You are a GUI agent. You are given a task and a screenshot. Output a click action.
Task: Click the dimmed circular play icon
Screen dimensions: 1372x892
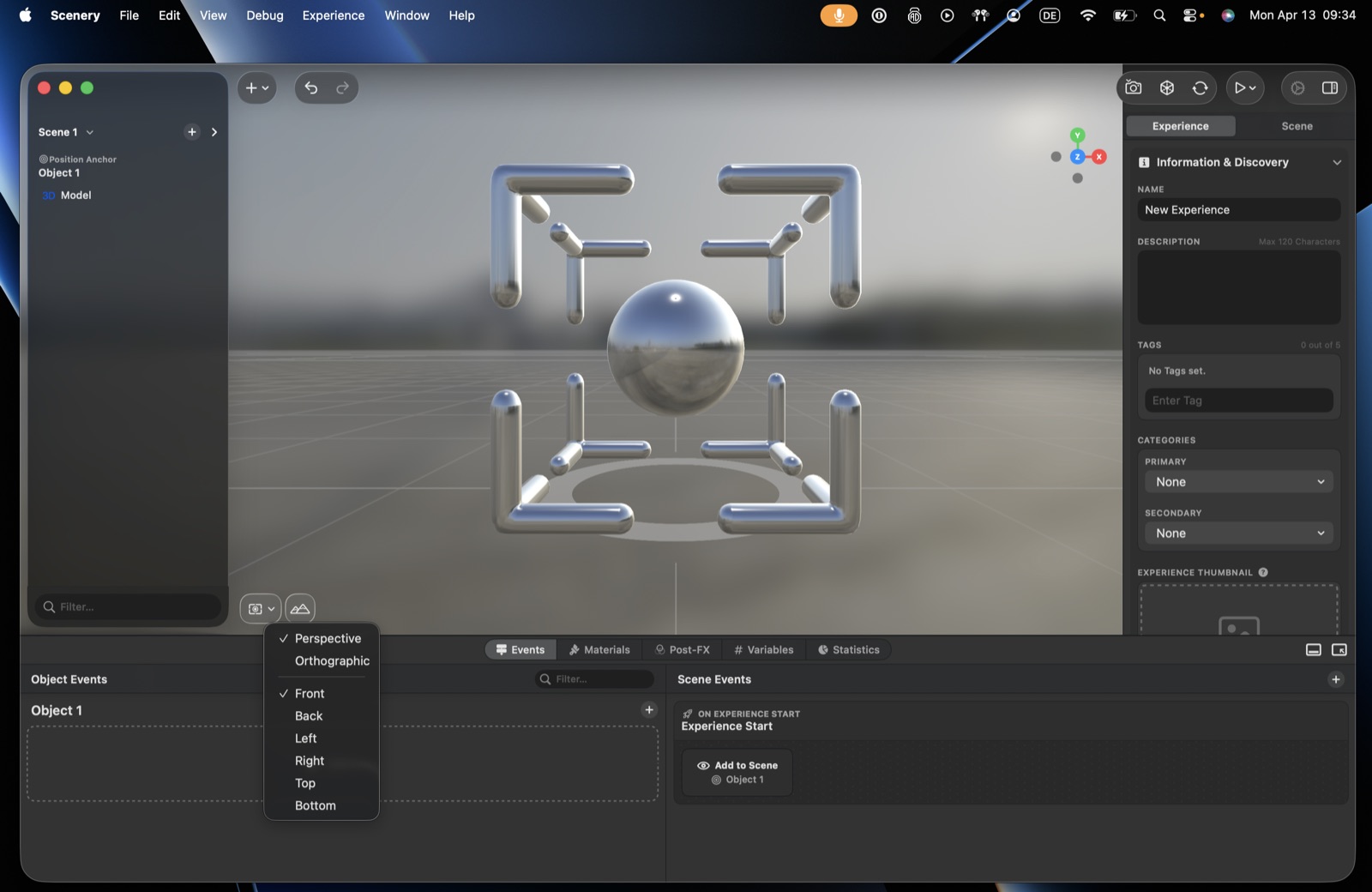pyautogui.click(x=1297, y=87)
